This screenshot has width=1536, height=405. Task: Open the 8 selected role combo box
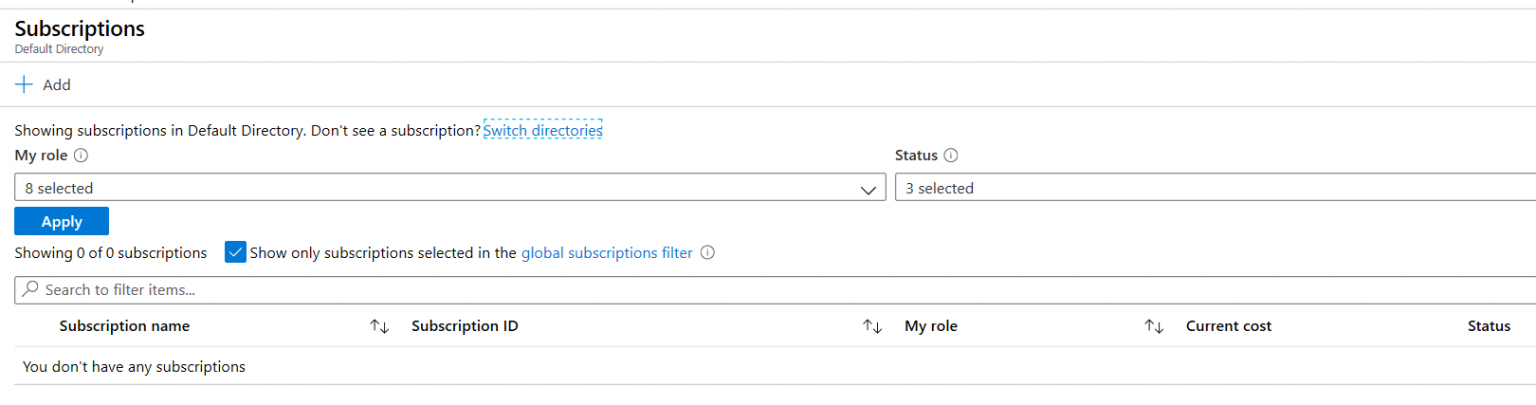click(450, 188)
